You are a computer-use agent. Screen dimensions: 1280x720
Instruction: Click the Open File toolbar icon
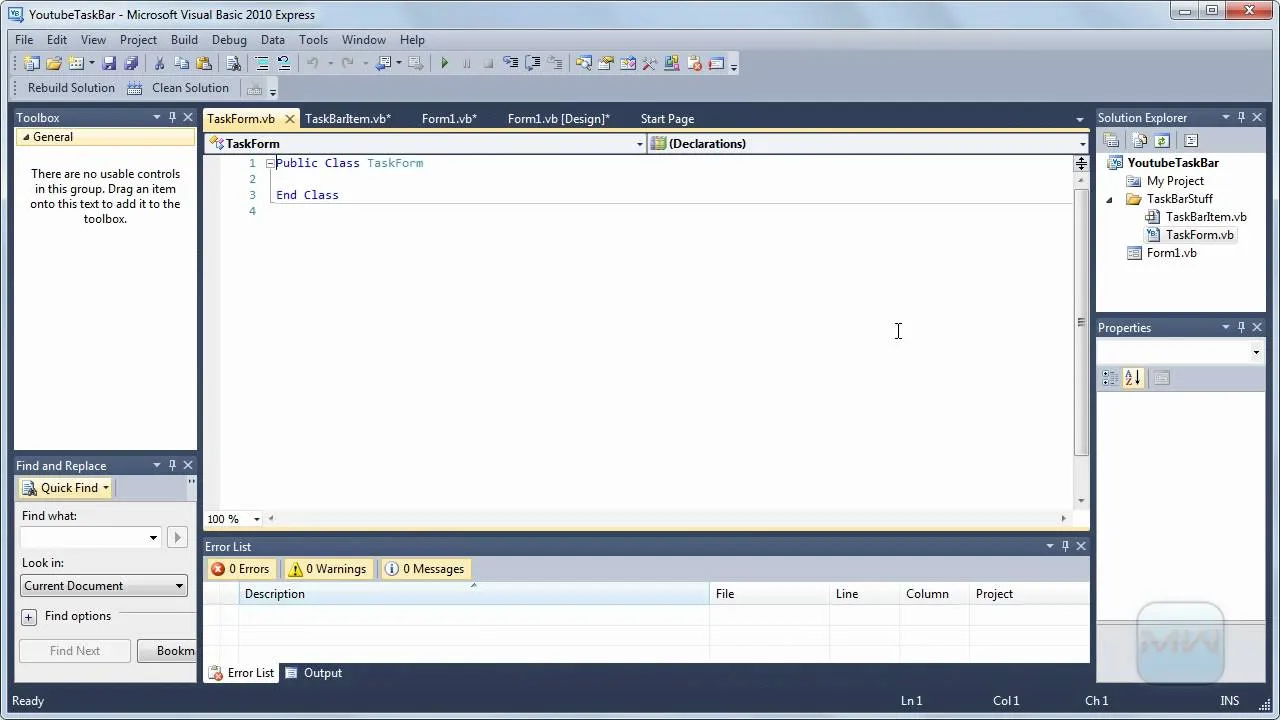[x=54, y=63]
